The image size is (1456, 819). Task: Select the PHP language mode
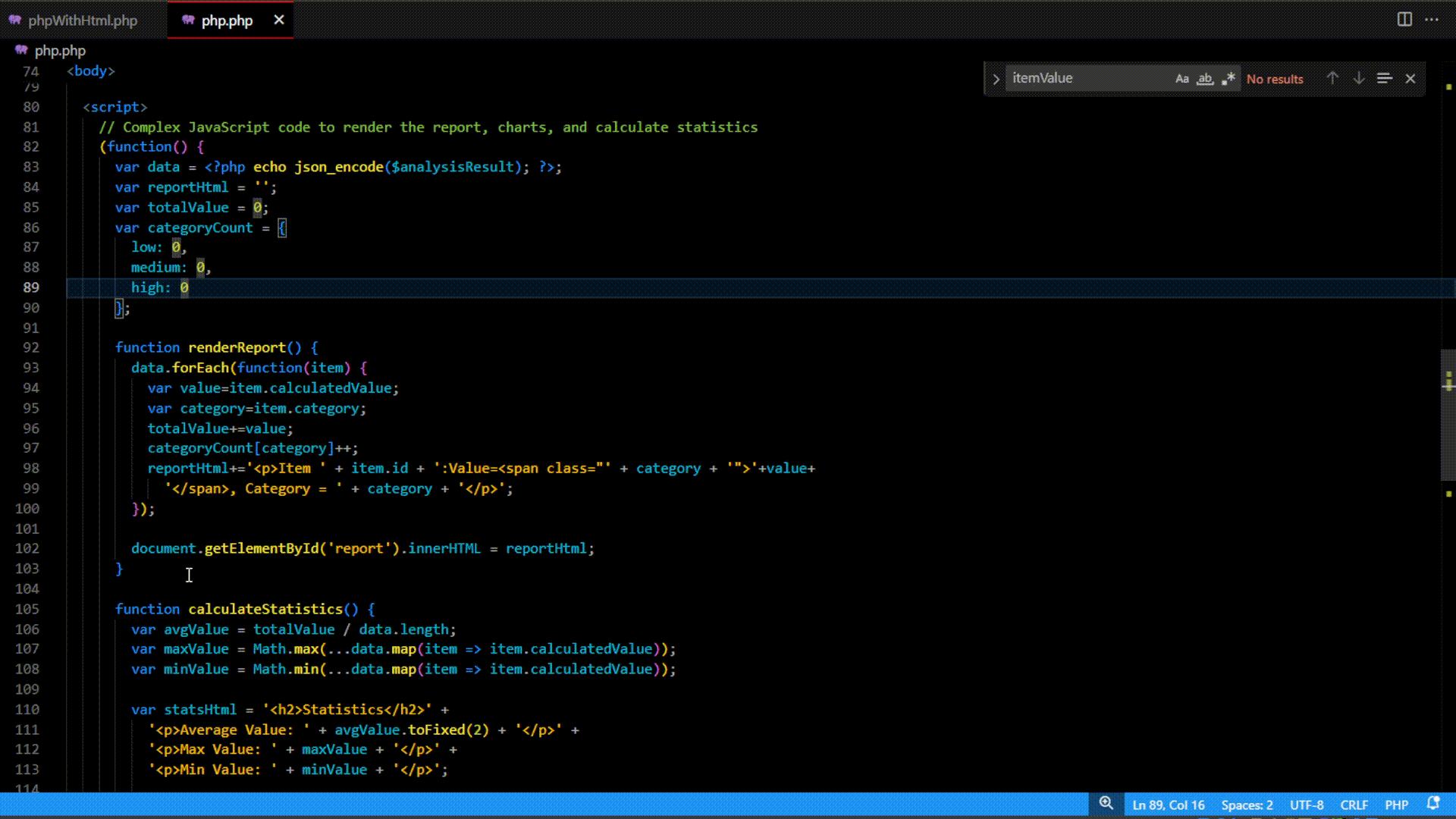(x=1396, y=805)
